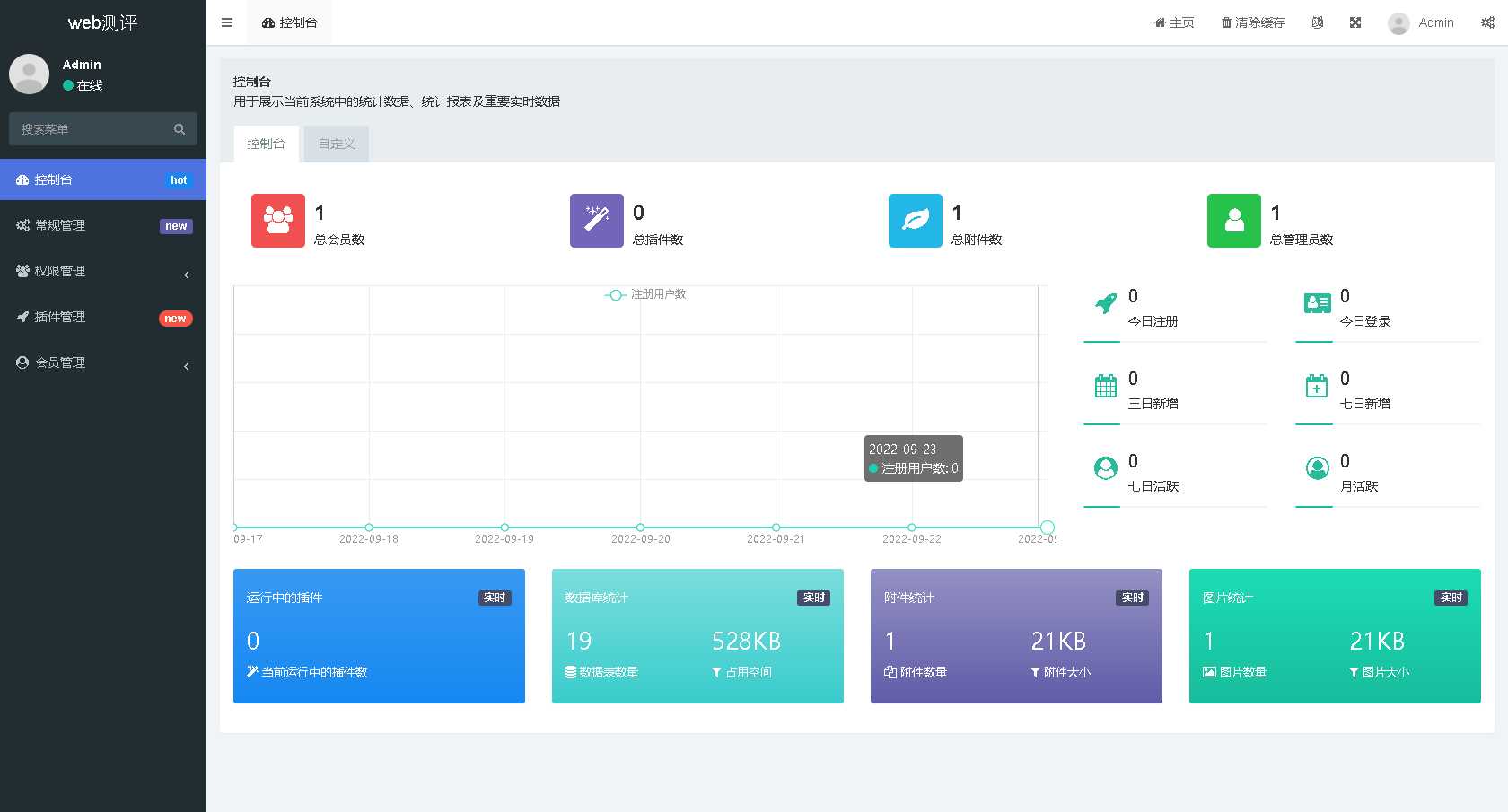
Task: Click the 三日新增 calendar icon
Action: coord(1106,386)
